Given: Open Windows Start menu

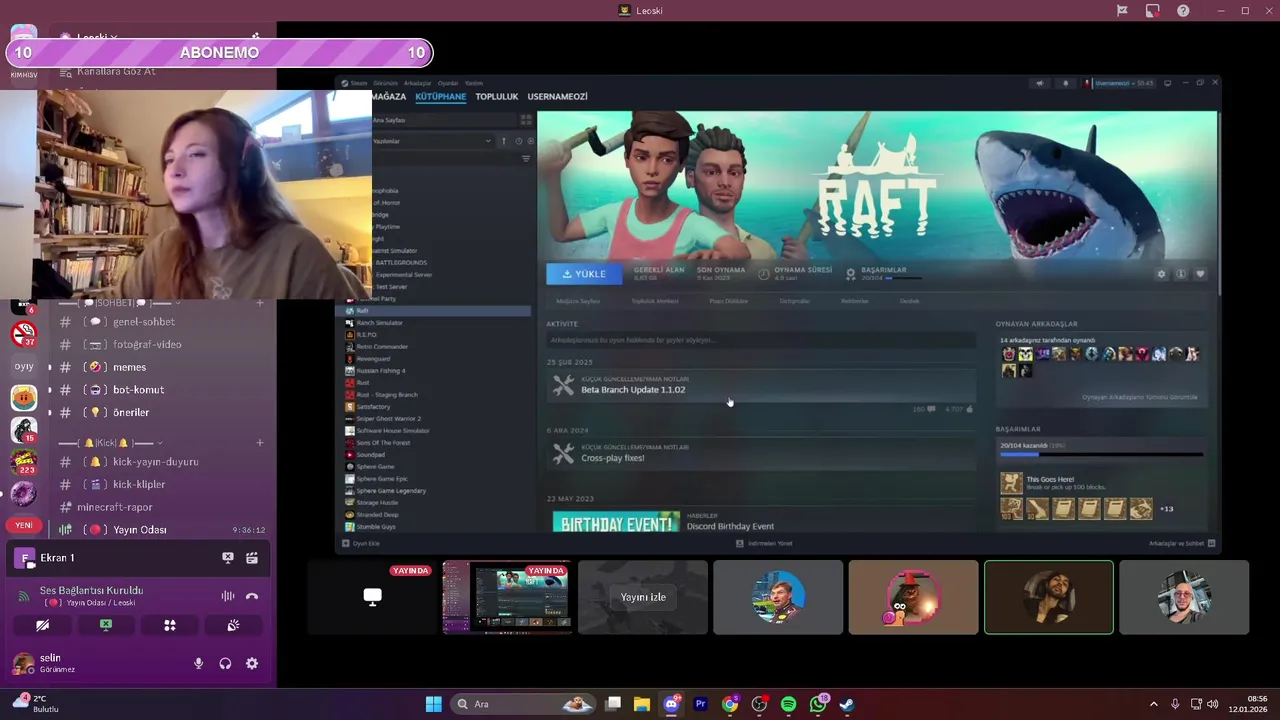Looking at the screenshot, I should [433, 704].
